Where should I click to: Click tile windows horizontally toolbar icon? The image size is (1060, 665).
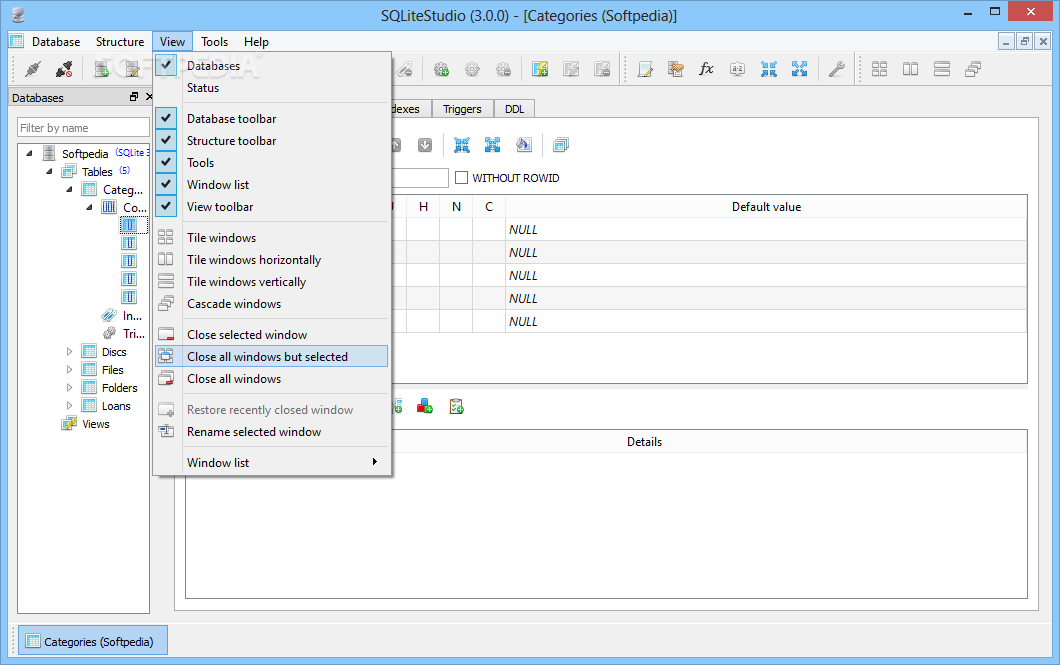pyautogui.click(x=911, y=69)
